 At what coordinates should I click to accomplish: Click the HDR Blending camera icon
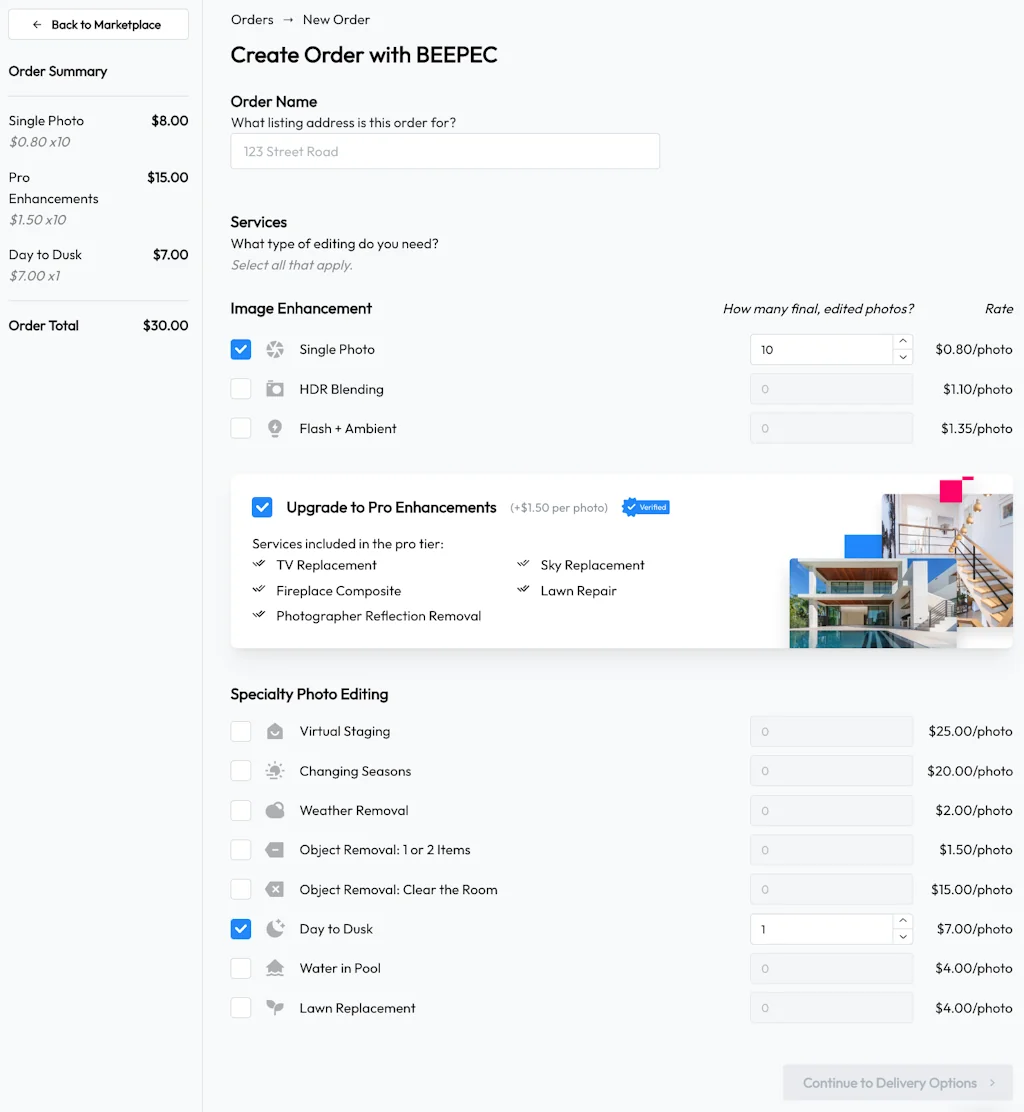click(275, 389)
